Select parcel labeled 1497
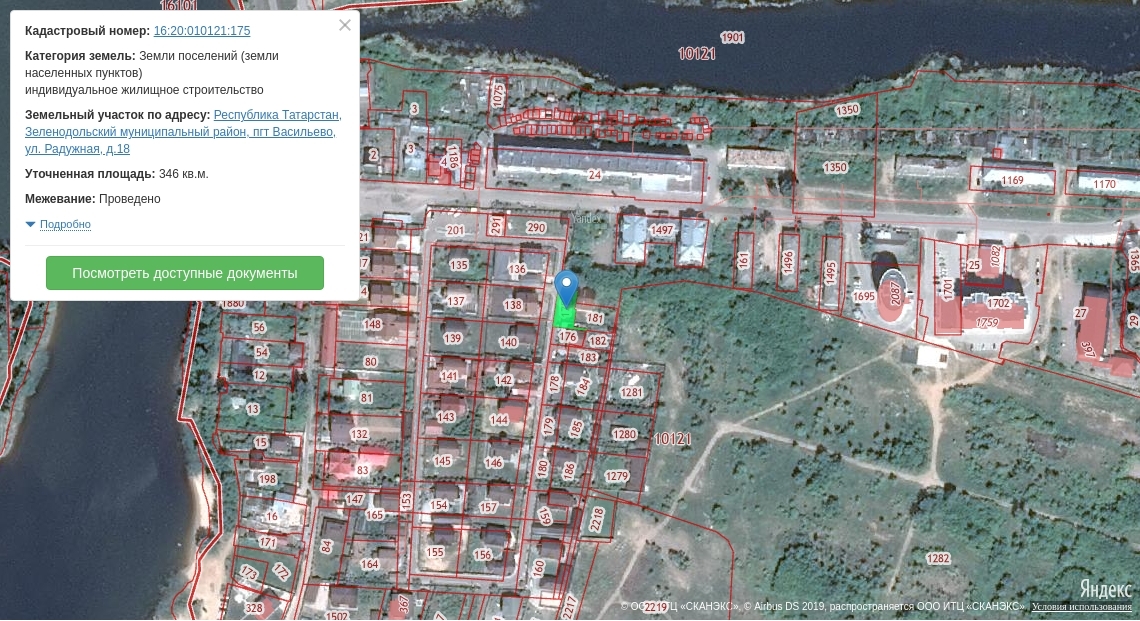Image resolution: width=1140 pixels, height=621 pixels. 662,230
